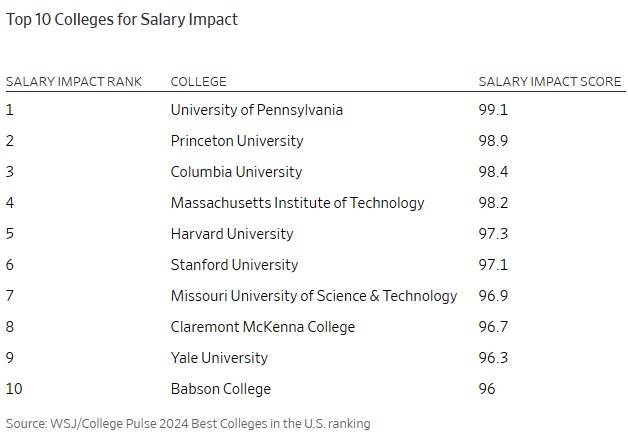Image resolution: width=628 pixels, height=442 pixels.
Task: Click the Top 10 Colleges title
Action: tap(122, 20)
